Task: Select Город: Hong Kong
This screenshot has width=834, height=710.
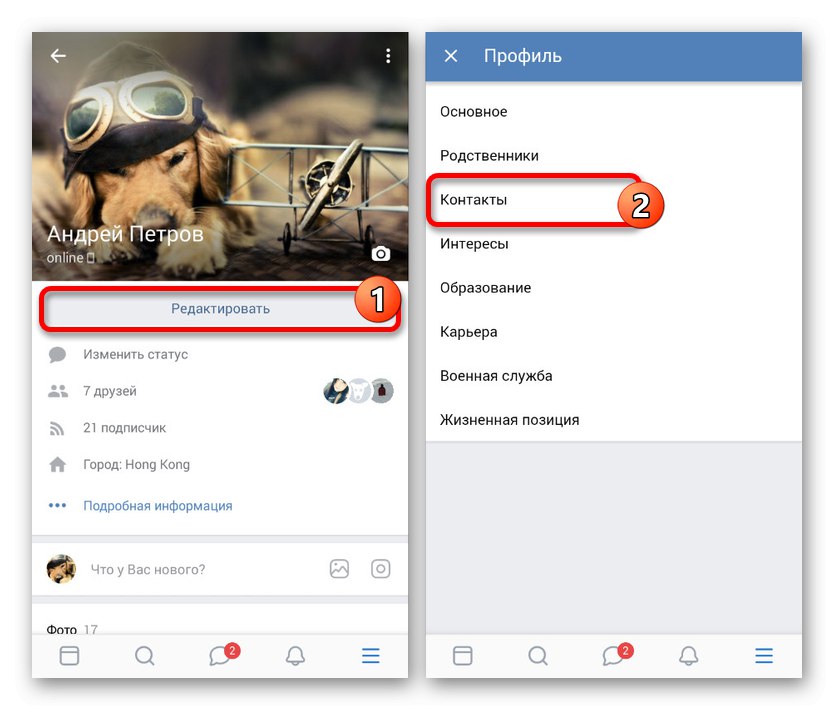Action: click(136, 465)
